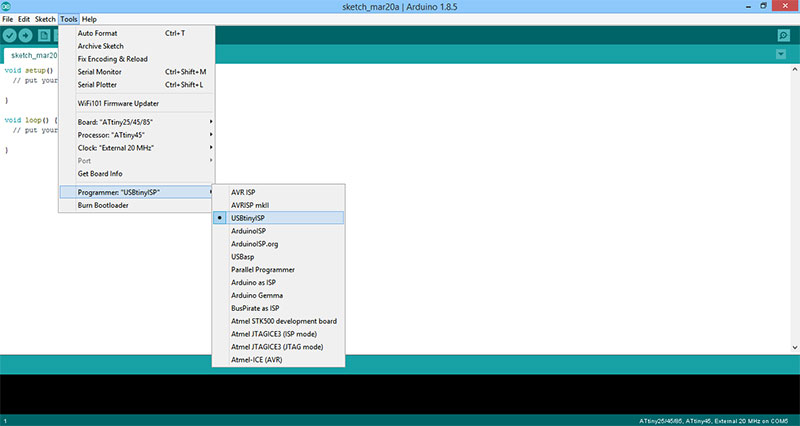Select Arduino Gemma programmer
The width and height of the screenshot is (800, 426).
pos(279,295)
